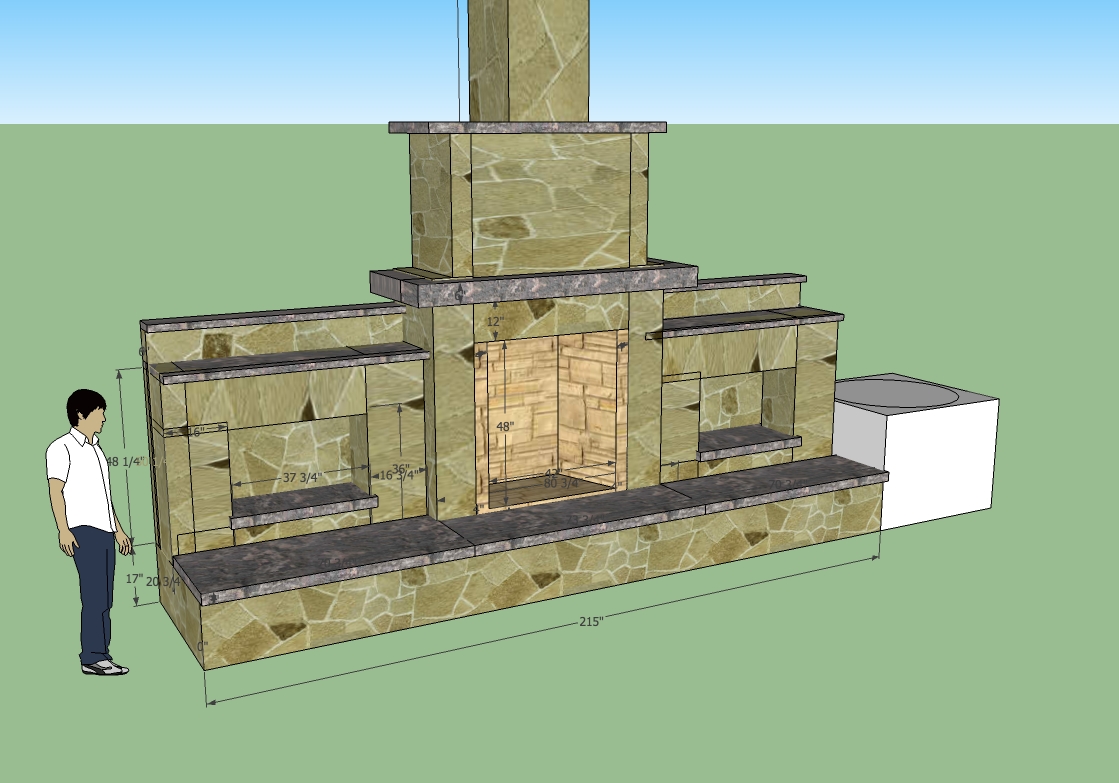Viewport: 1119px width, 783px height.
Task: Select the small shelf in right niche
Action: (x=749, y=444)
